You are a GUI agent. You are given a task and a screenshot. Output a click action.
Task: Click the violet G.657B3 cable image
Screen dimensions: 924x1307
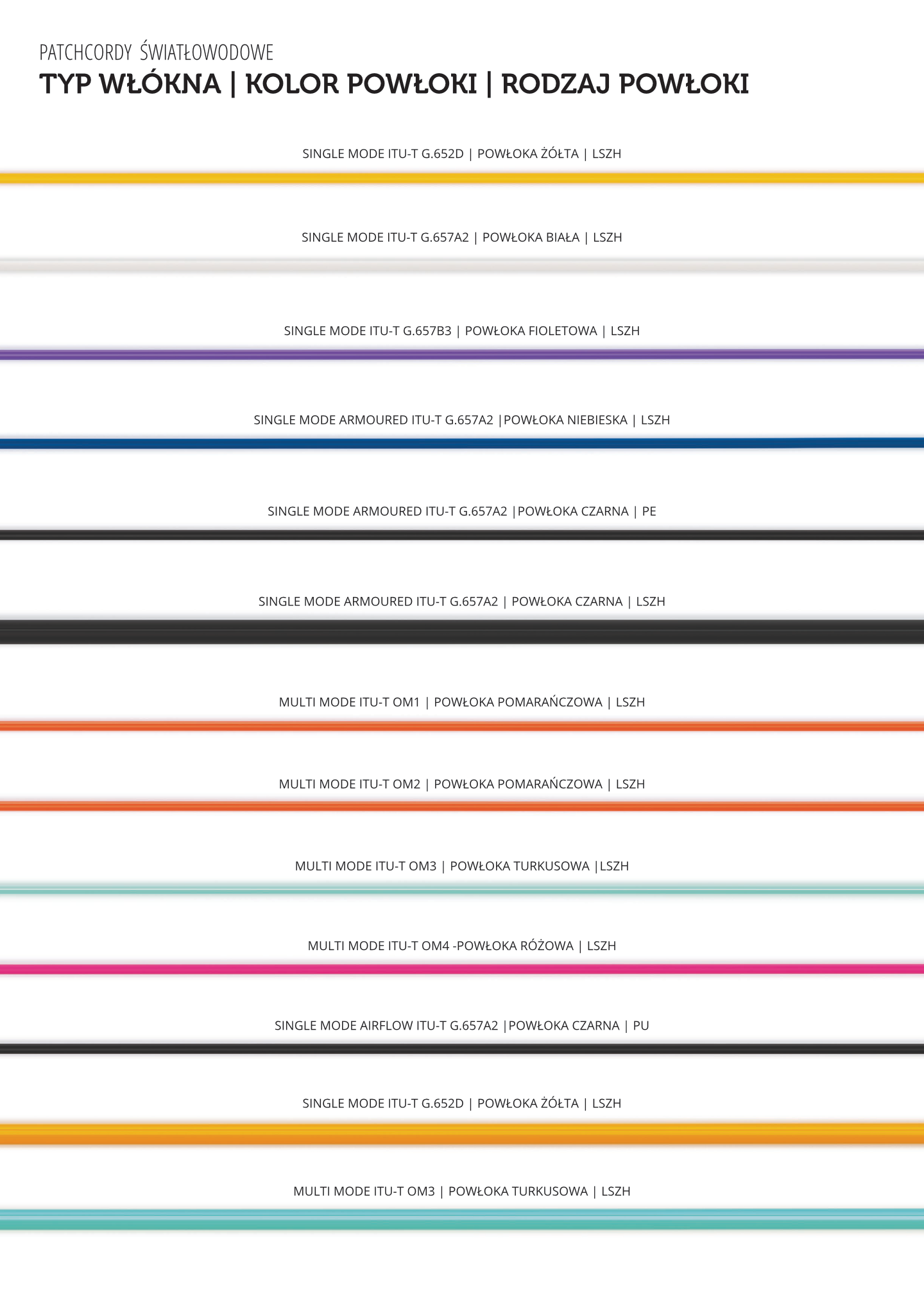462,354
